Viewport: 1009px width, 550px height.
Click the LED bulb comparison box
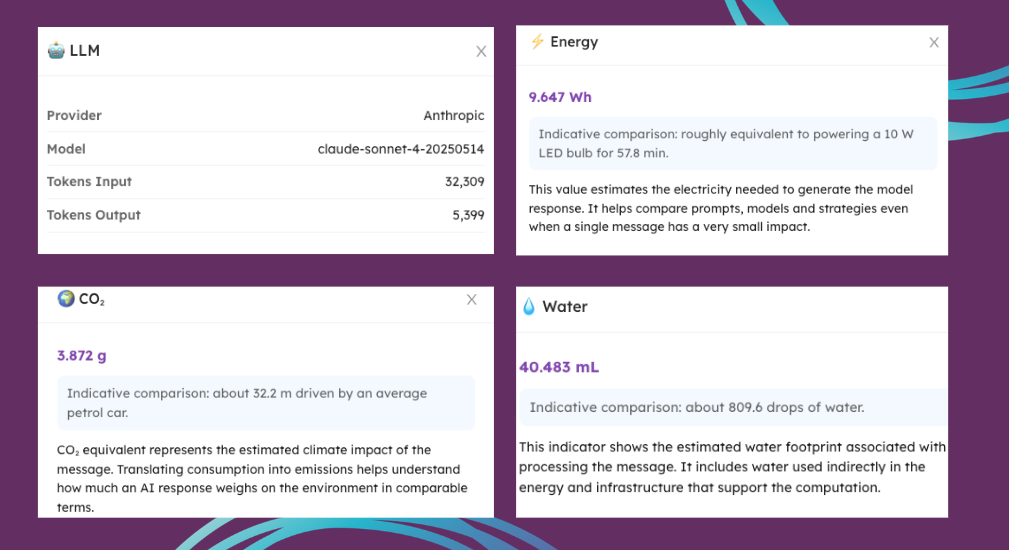732,143
